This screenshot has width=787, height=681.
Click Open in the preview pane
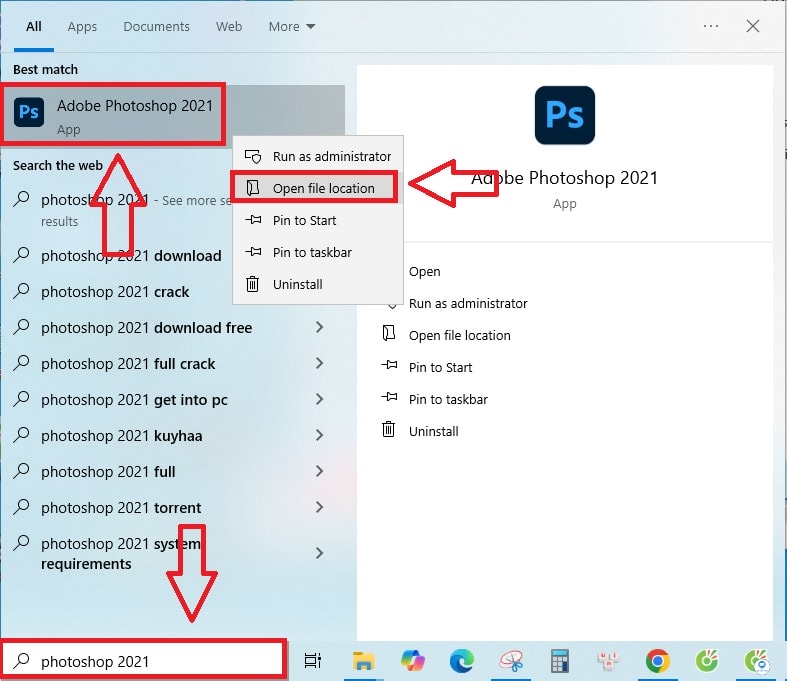(425, 271)
